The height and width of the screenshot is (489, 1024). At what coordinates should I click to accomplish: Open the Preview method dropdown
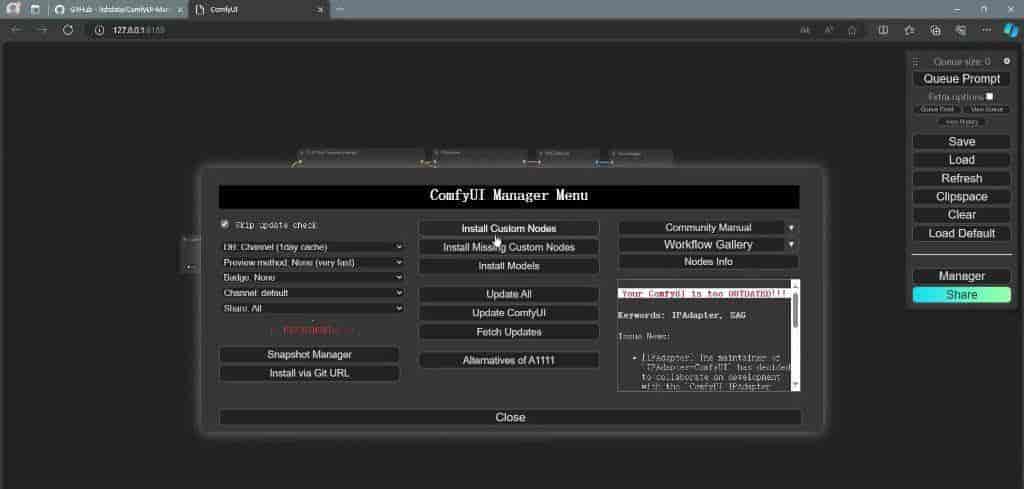pyautogui.click(x=312, y=262)
